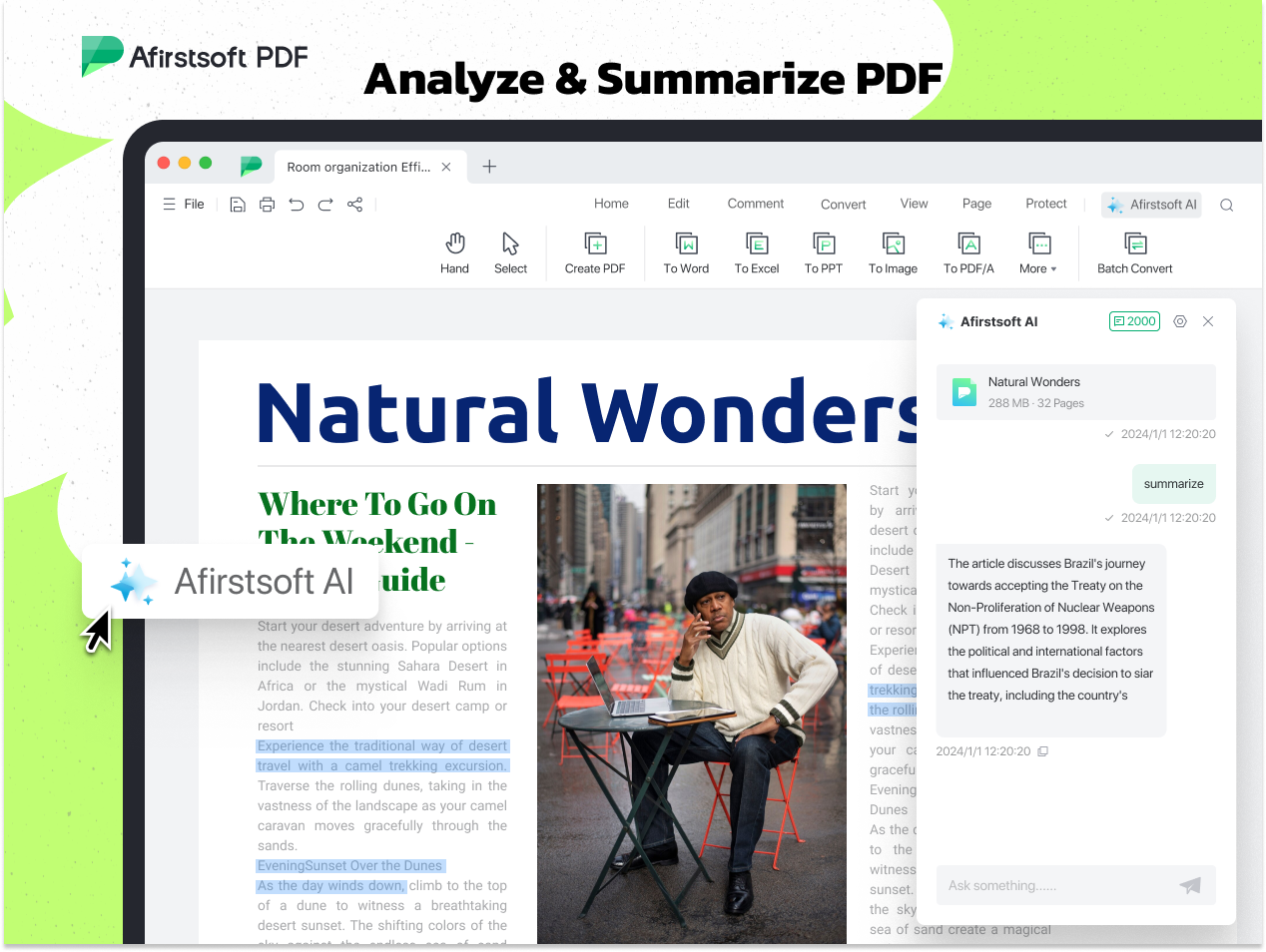The height and width of the screenshot is (952, 1266).
Task: Open the To PDF/A conversion
Action: tap(968, 253)
